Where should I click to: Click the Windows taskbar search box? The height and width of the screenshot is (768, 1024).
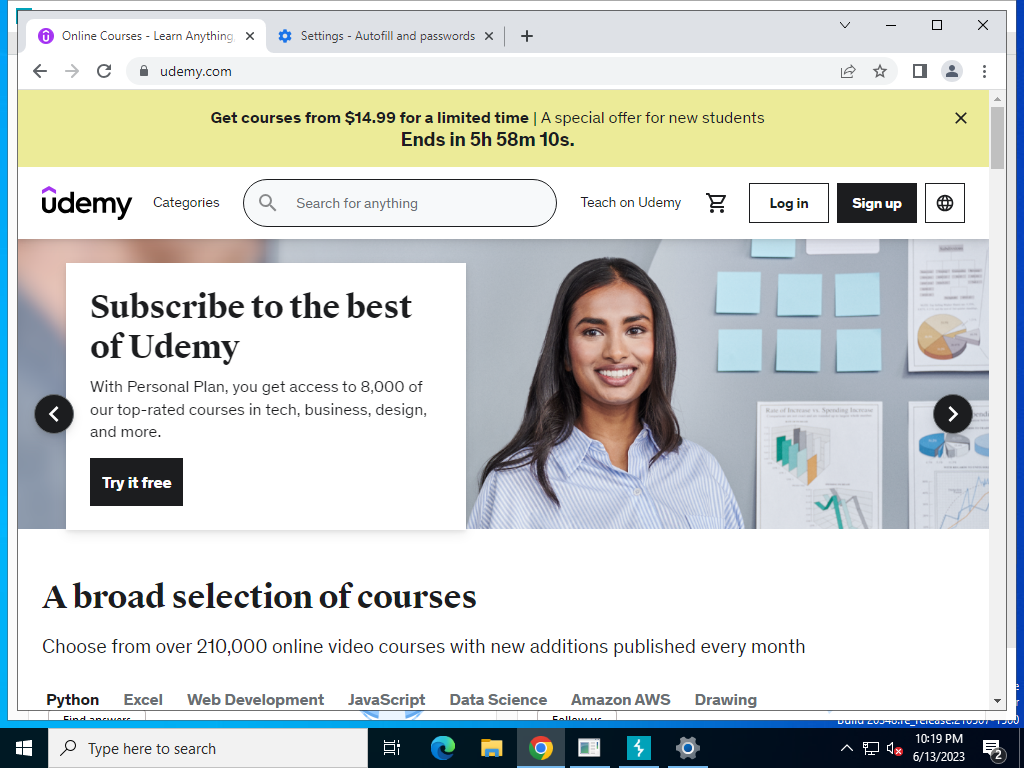[208, 748]
